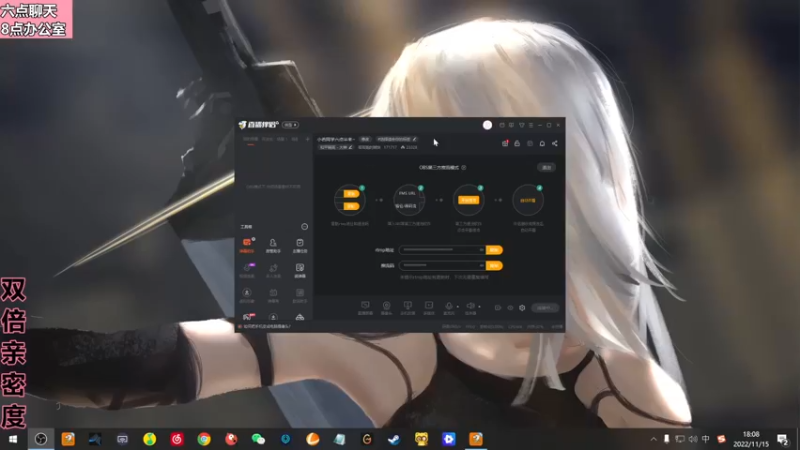Image resolution: width=800 pixels, height=450 pixels.
Task: Launch OBS Studio from the taskbar
Action: 41,439
